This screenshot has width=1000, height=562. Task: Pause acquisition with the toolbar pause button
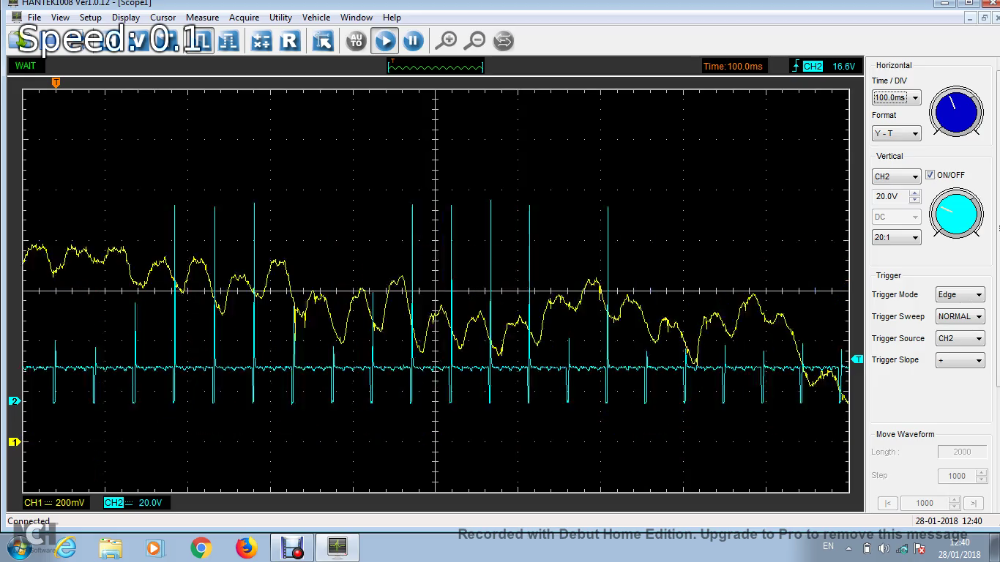(x=413, y=41)
